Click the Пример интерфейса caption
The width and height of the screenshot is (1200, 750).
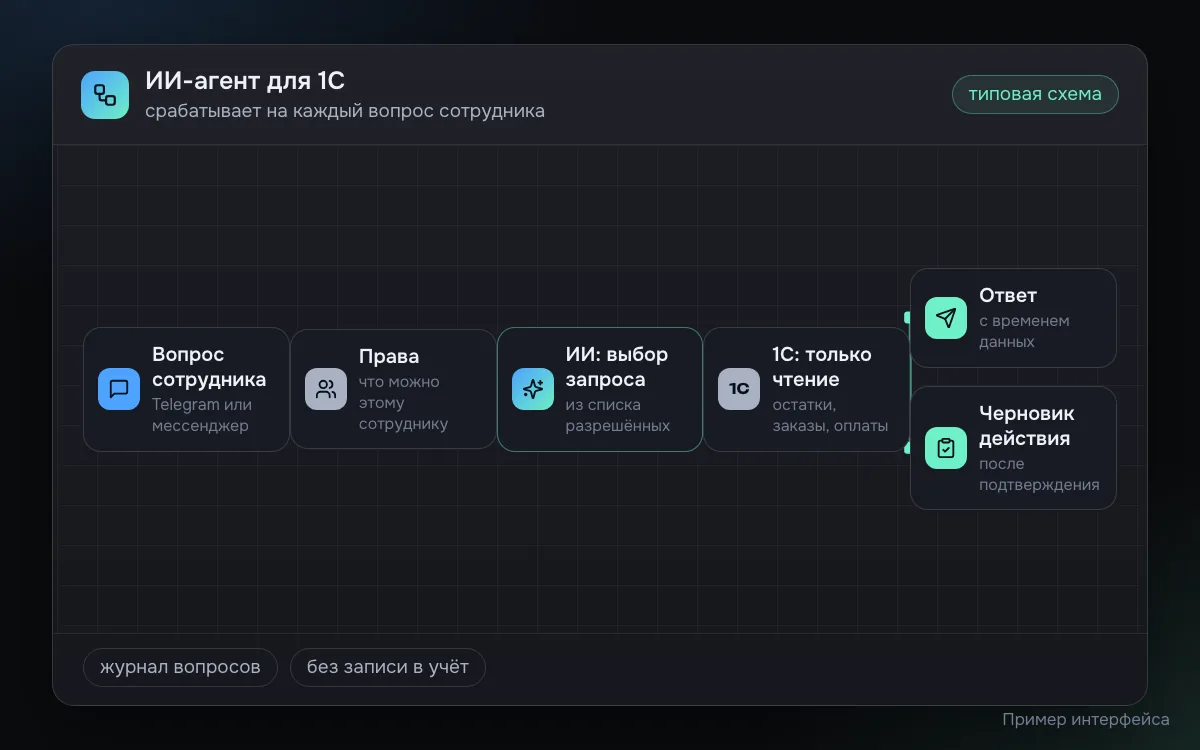click(1086, 719)
